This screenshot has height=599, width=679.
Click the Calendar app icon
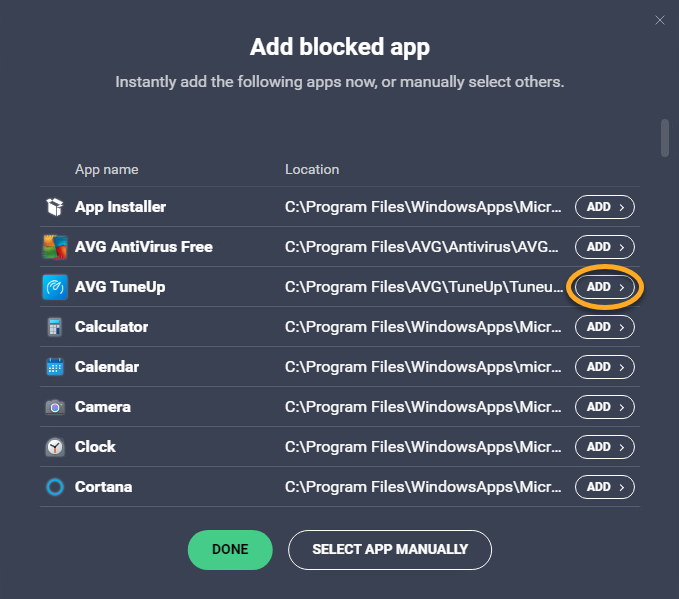tap(54, 367)
